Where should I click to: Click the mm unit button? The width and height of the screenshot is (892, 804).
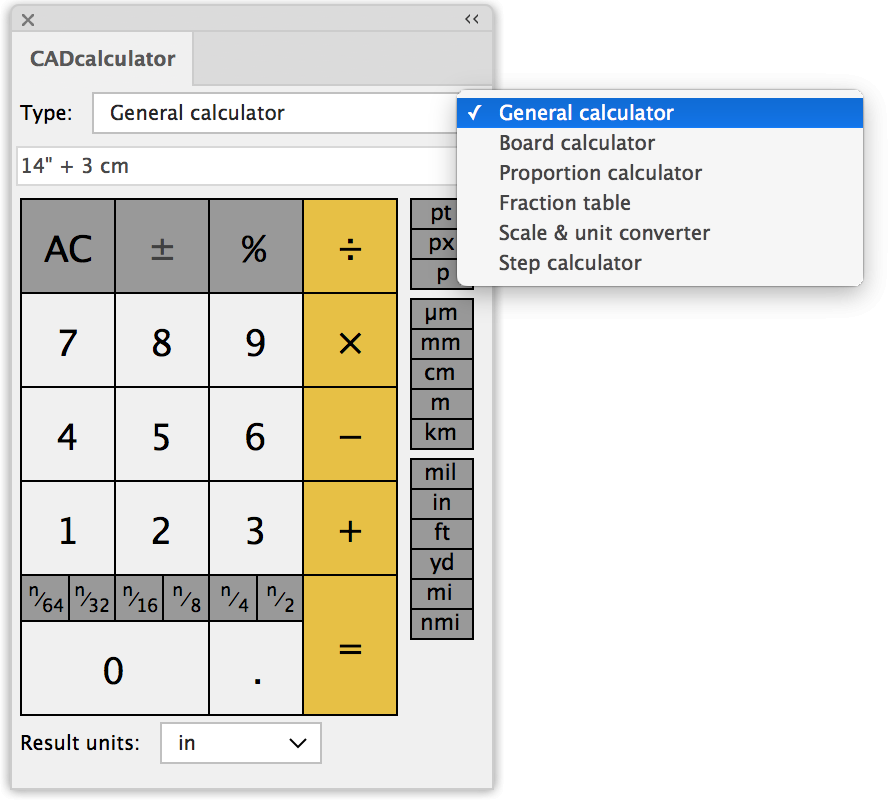tap(441, 344)
